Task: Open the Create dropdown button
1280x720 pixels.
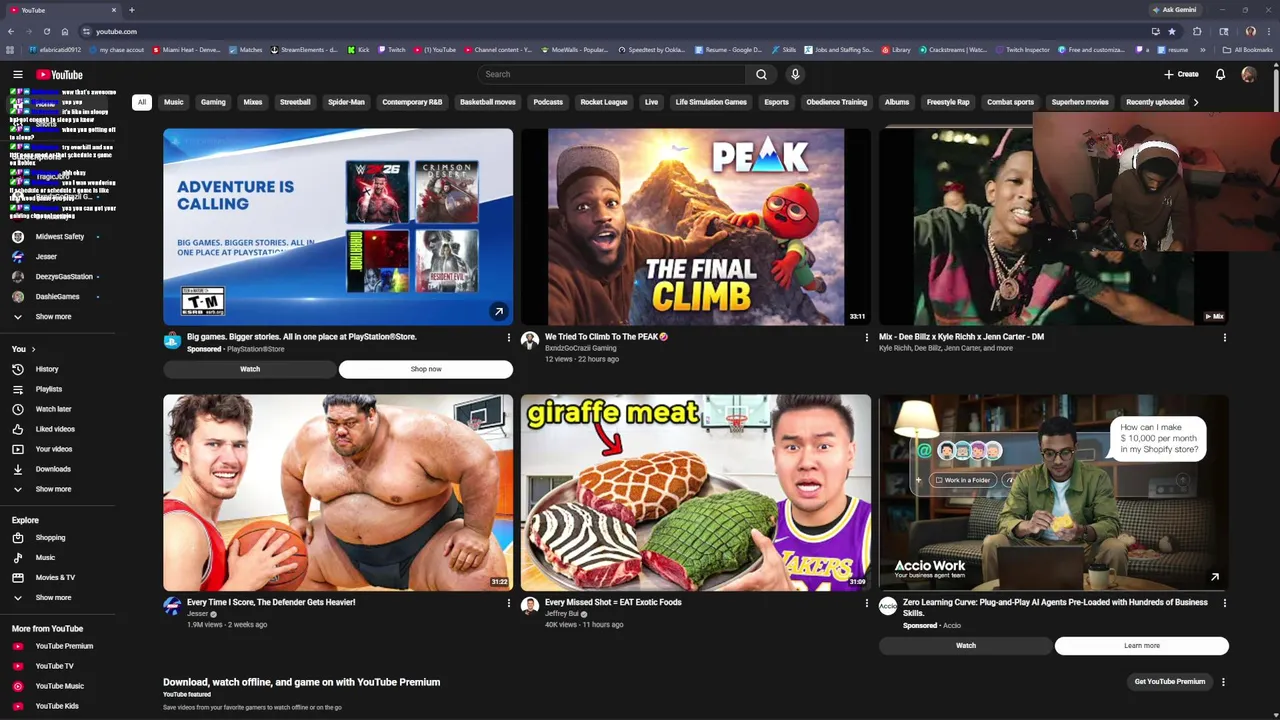Action: tap(1181, 74)
